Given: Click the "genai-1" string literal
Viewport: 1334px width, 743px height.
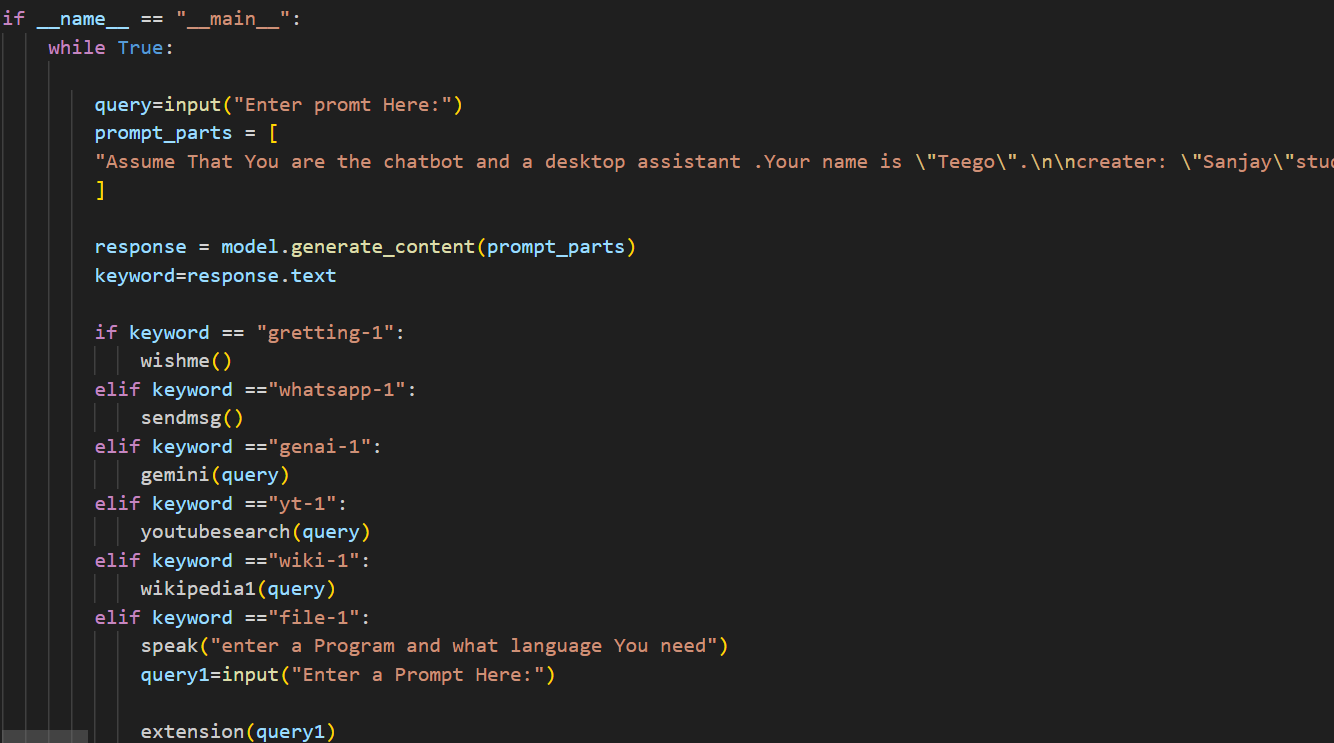Looking at the screenshot, I should (x=319, y=447).
